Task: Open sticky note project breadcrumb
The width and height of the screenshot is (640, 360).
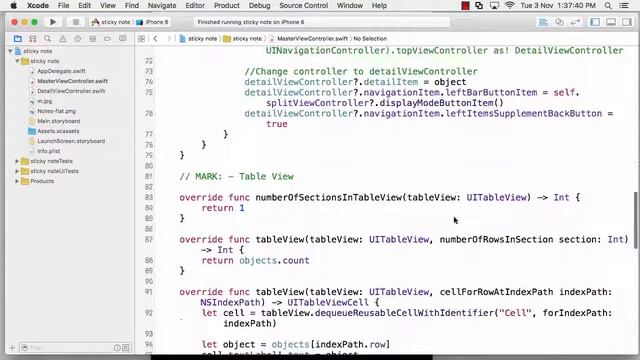Action: [198, 39]
